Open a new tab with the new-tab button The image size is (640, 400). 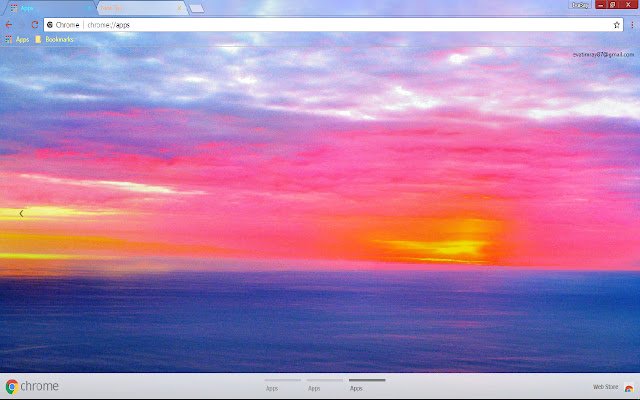[197, 9]
